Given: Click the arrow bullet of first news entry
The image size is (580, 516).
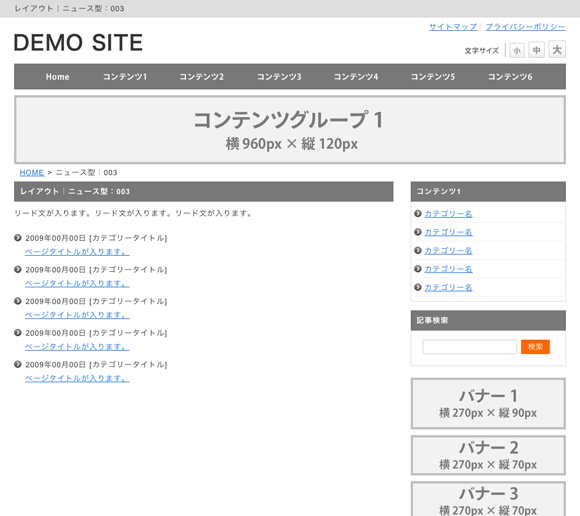Looking at the screenshot, I should tap(18, 238).
